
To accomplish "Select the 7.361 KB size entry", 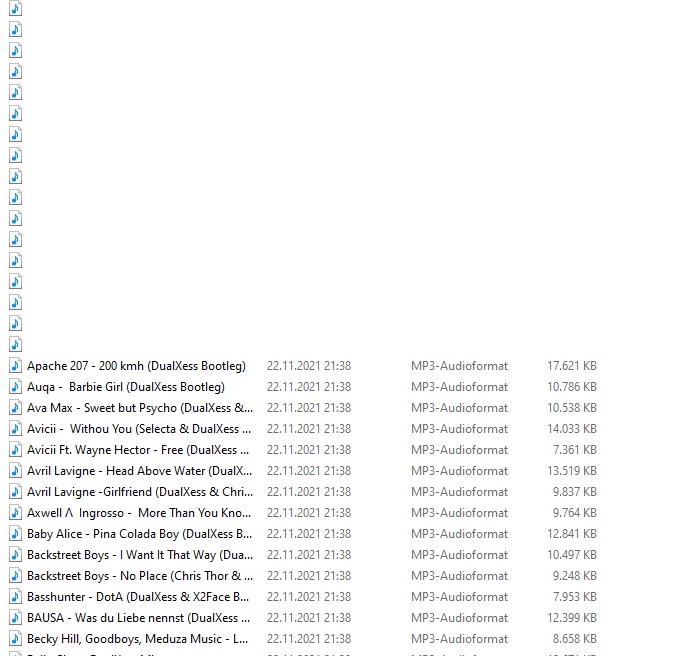I will point(575,450).
